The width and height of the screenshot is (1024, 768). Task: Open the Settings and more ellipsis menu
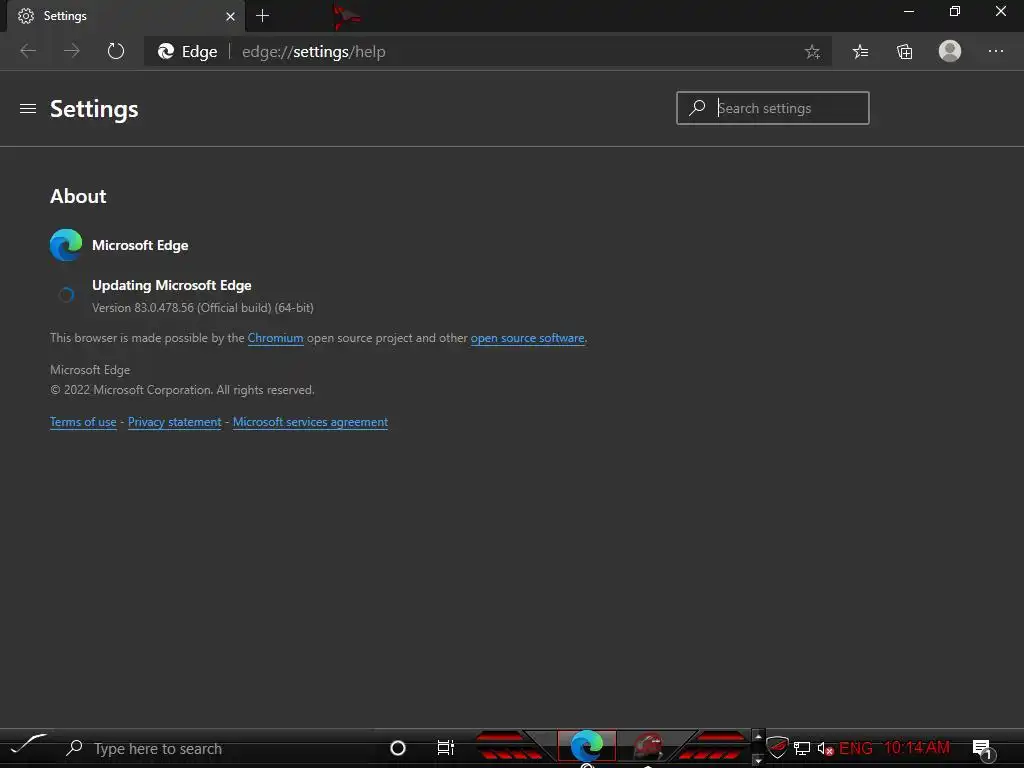(x=995, y=51)
